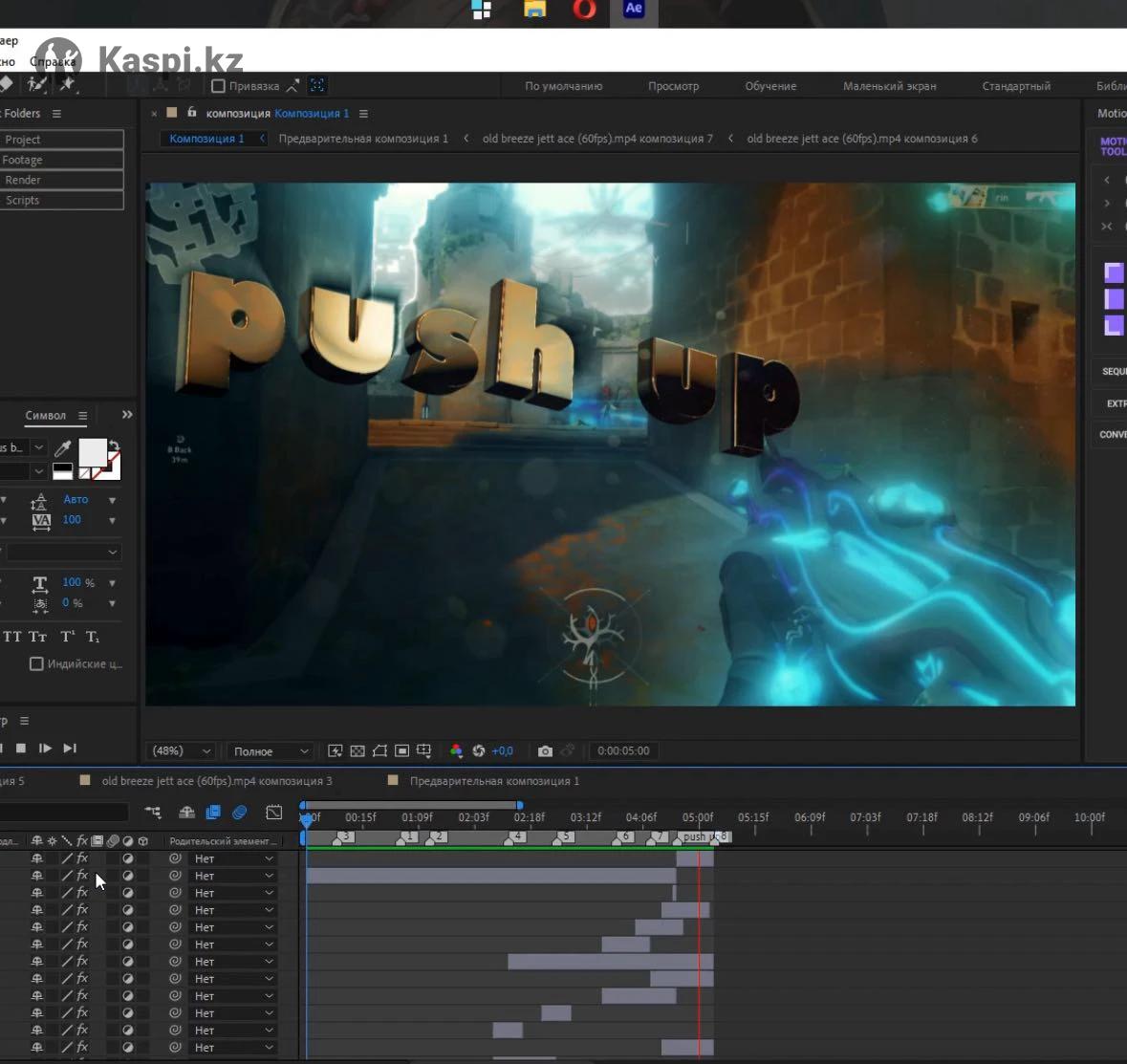Toggle the region of interest
Image resolution: width=1127 pixels, height=1064 pixels.
point(401,751)
